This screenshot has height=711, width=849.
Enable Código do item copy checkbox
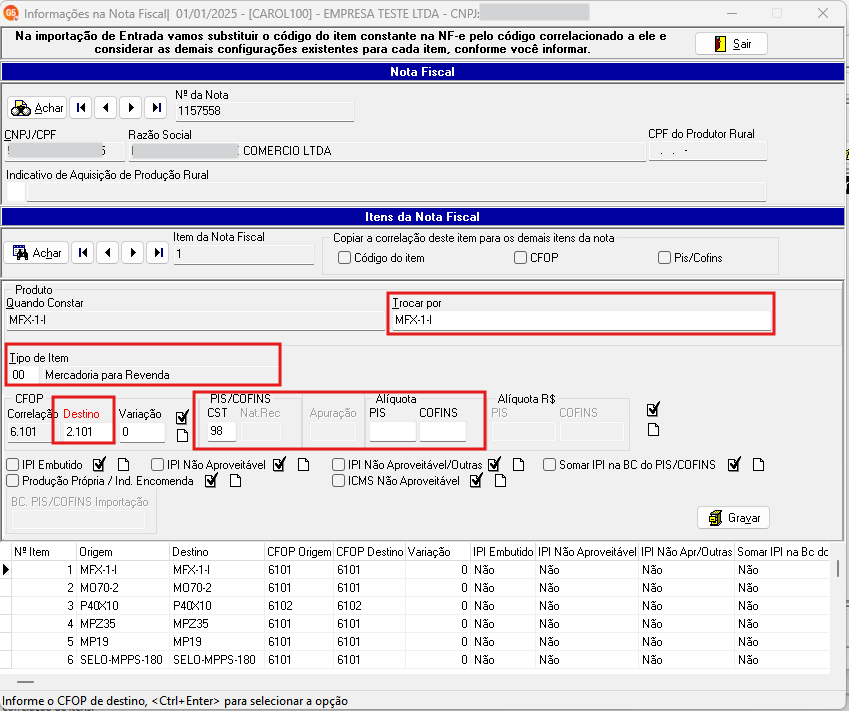point(344,258)
